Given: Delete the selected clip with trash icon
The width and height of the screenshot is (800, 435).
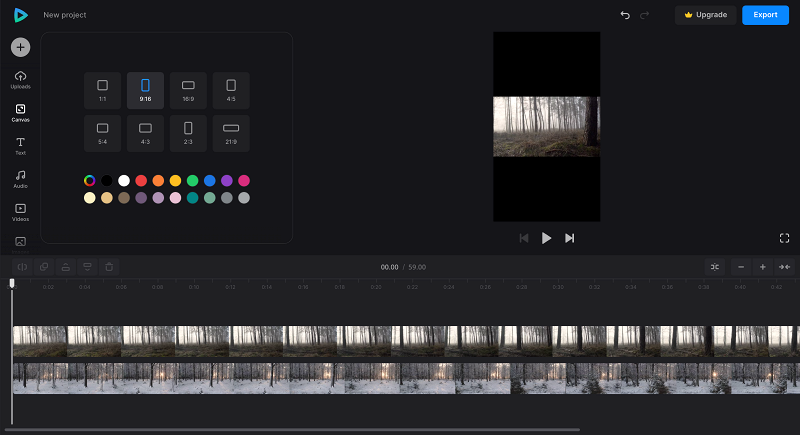Looking at the screenshot, I should point(109,267).
